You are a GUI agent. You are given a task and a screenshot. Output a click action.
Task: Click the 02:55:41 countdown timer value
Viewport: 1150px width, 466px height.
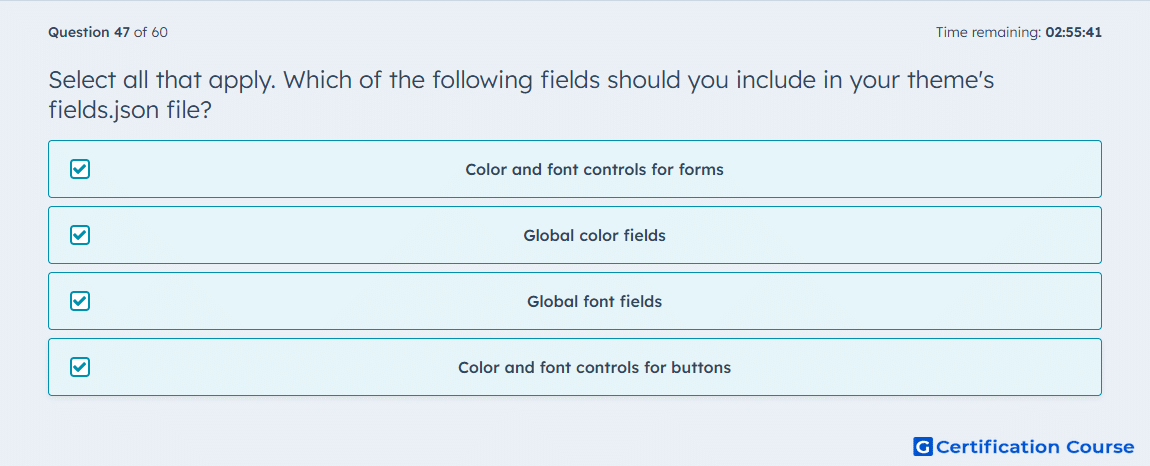click(1073, 32)
